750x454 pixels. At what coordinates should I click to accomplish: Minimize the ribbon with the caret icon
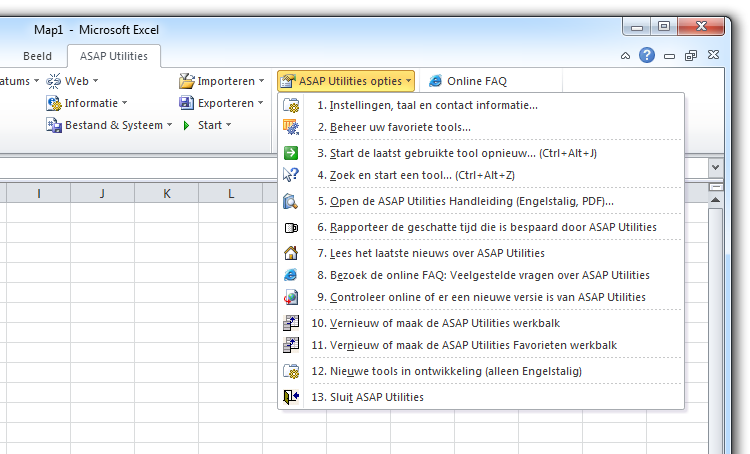(x=625, y=56)
